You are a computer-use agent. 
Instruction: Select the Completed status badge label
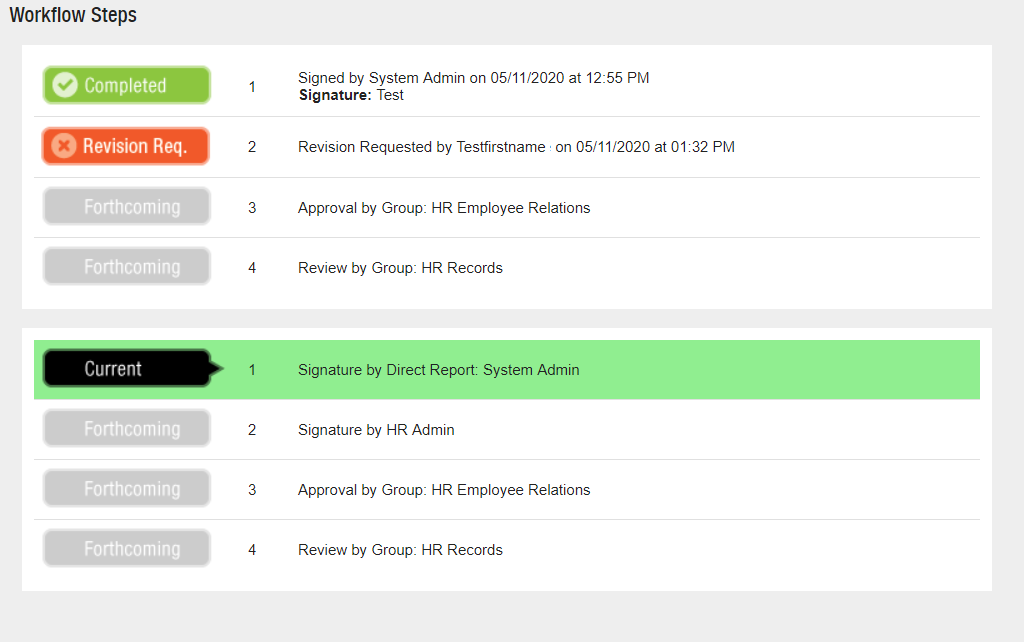(125, 86)
